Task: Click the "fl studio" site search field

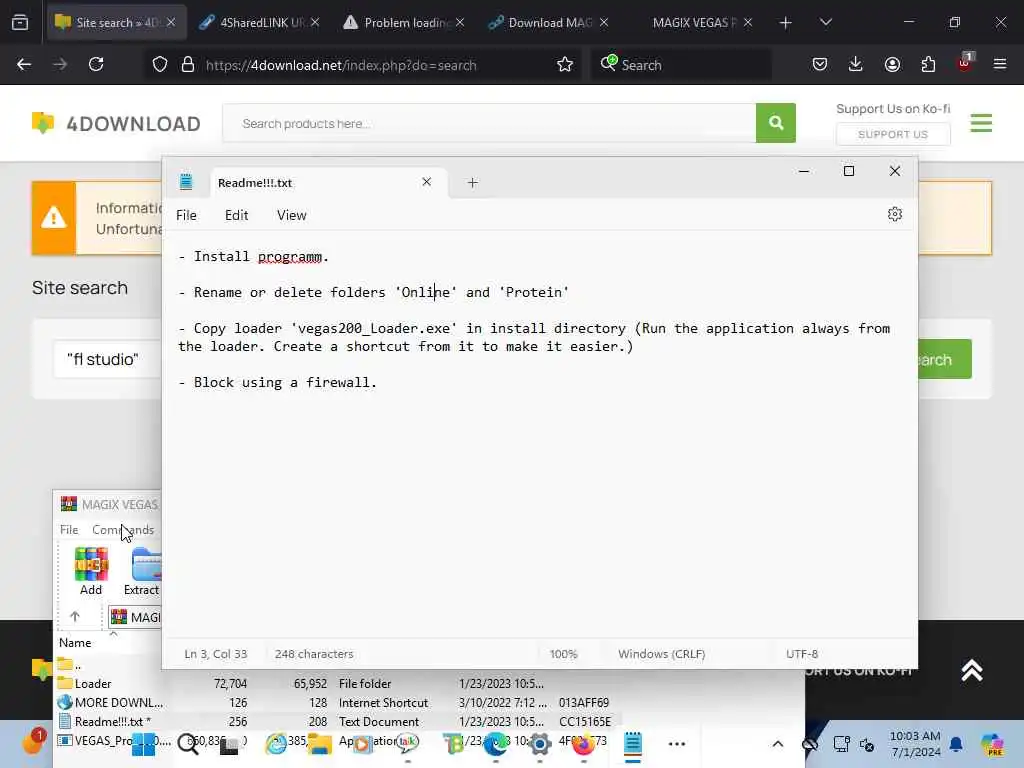Action: [108, 359]
